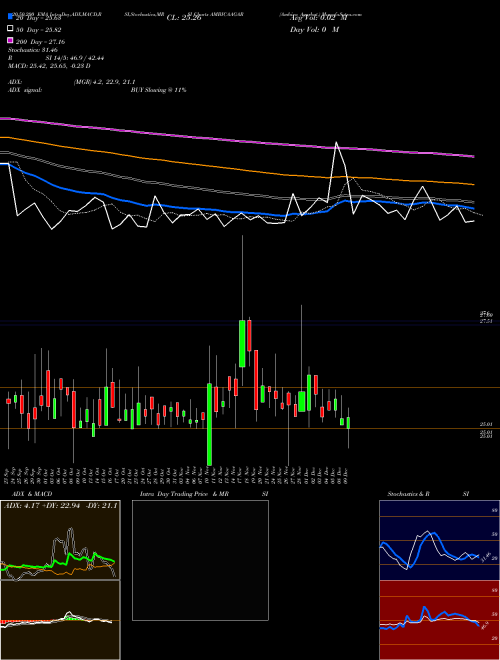Screen dimensions: 500x660
Task: Open the blue Stochastics chart panel
Action: tap(439, 540)
